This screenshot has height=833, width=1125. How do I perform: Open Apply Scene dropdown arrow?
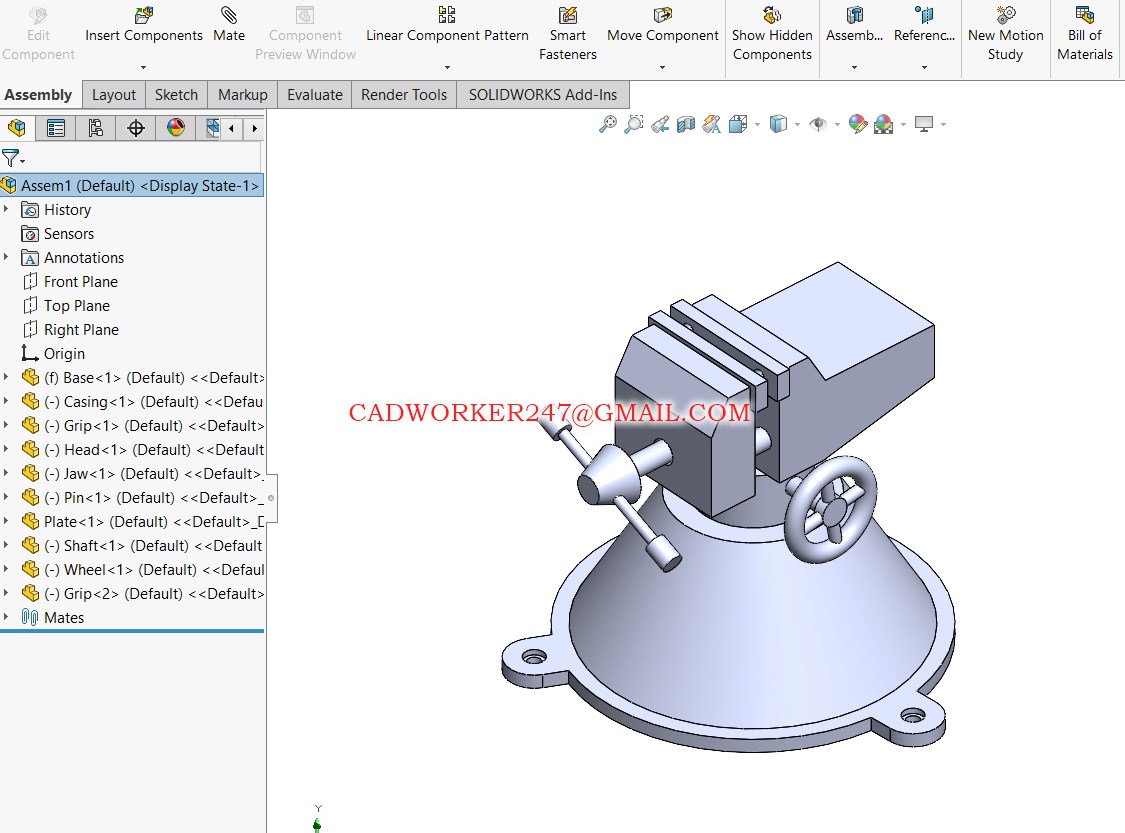[903, 125]
